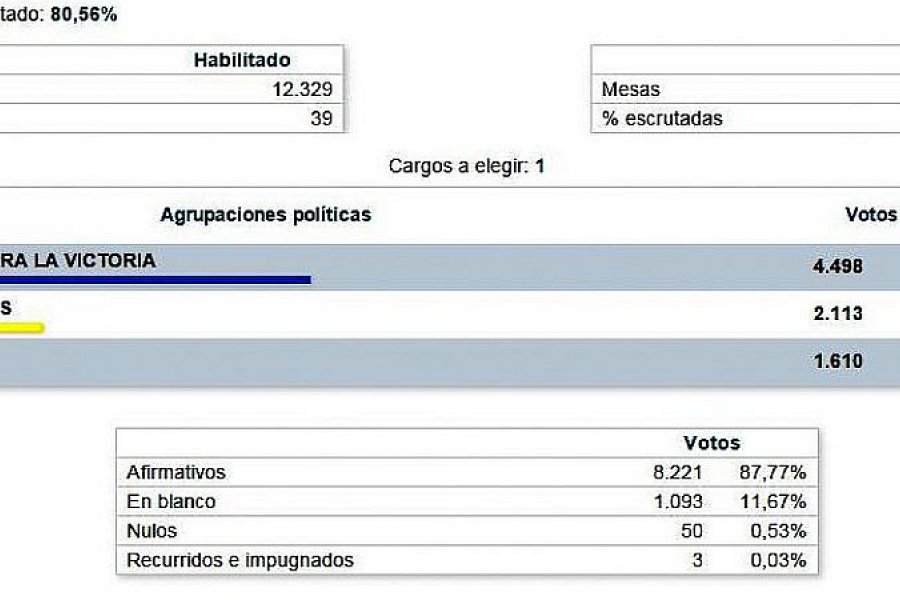Viewport: 900px width, 600px height.
Task: Select the 12.329 habilitado value
Action: coord(302,89)
